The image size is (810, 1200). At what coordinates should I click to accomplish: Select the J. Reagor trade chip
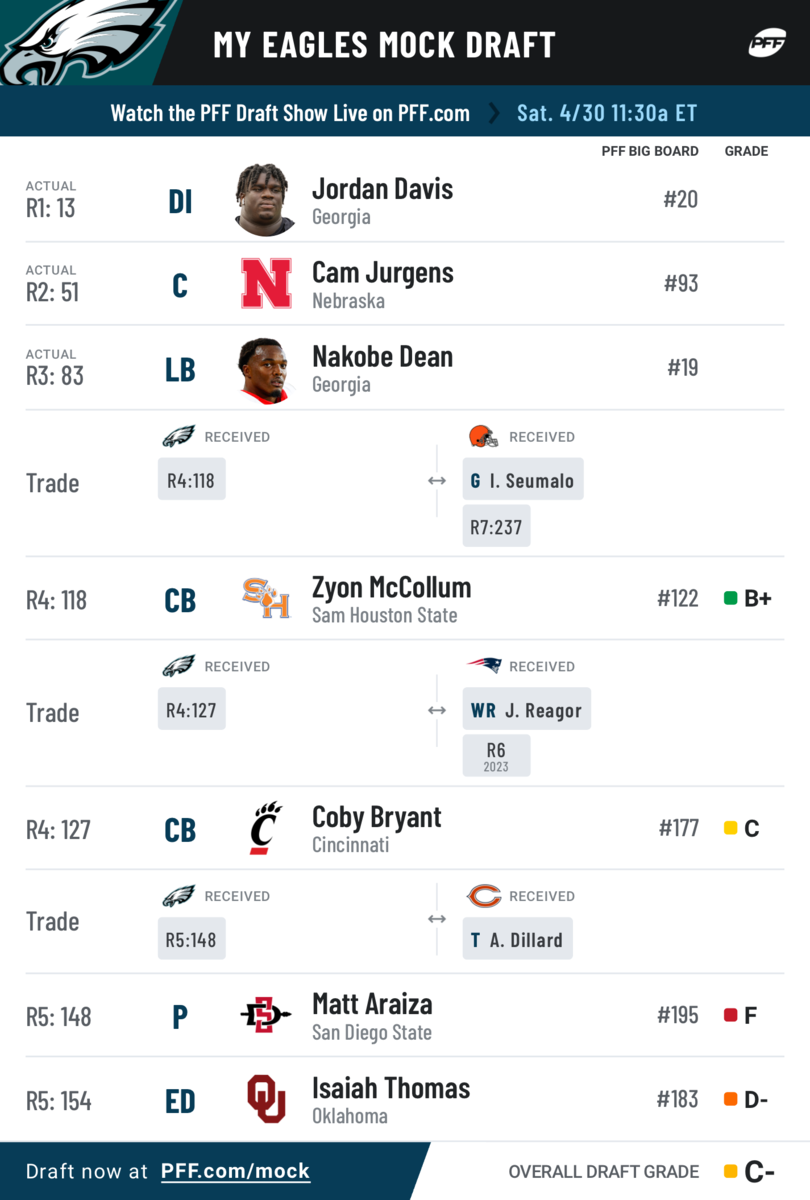point(527,709)
